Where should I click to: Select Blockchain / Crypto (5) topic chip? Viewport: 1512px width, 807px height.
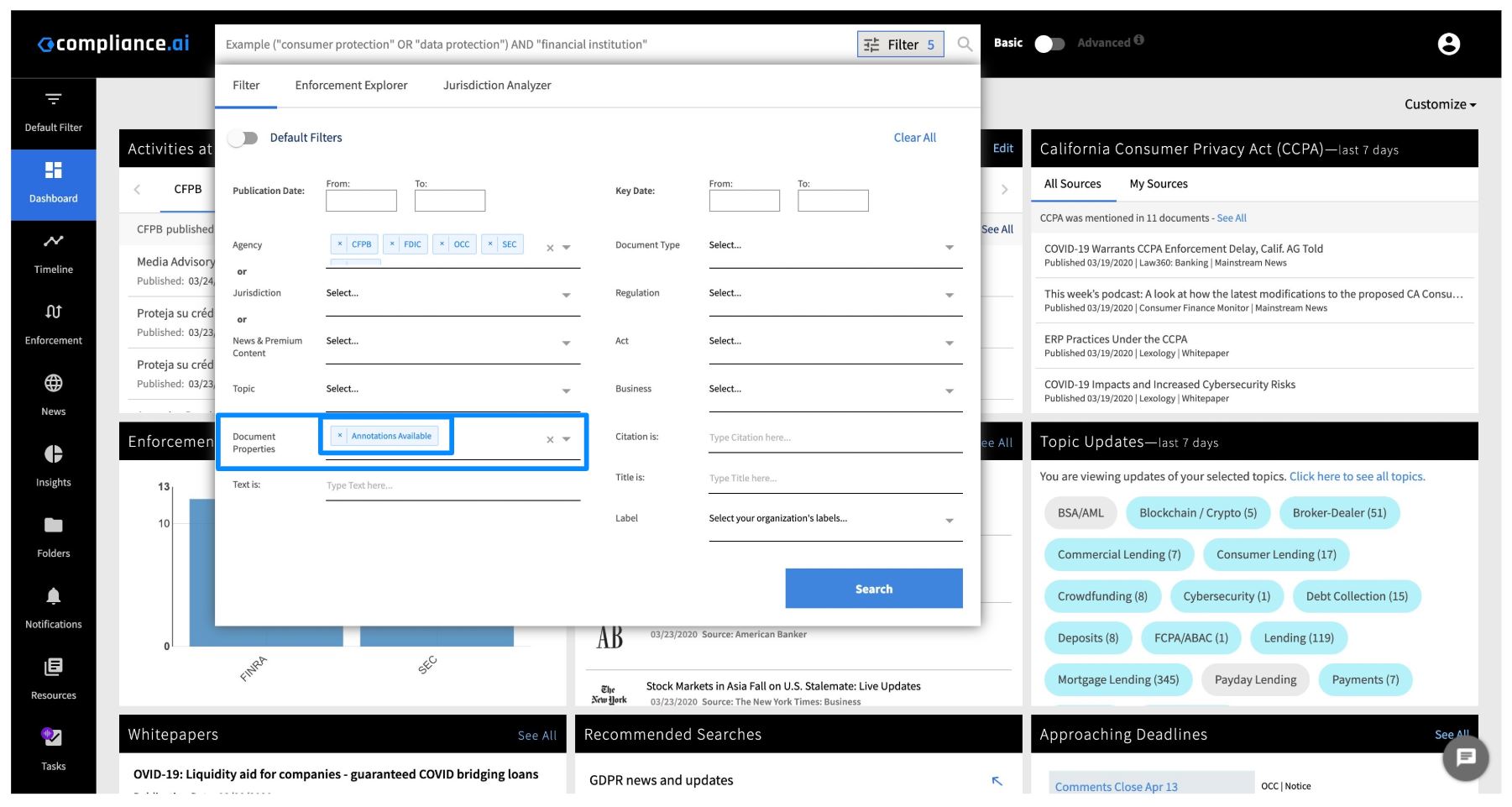point(1198,513)
